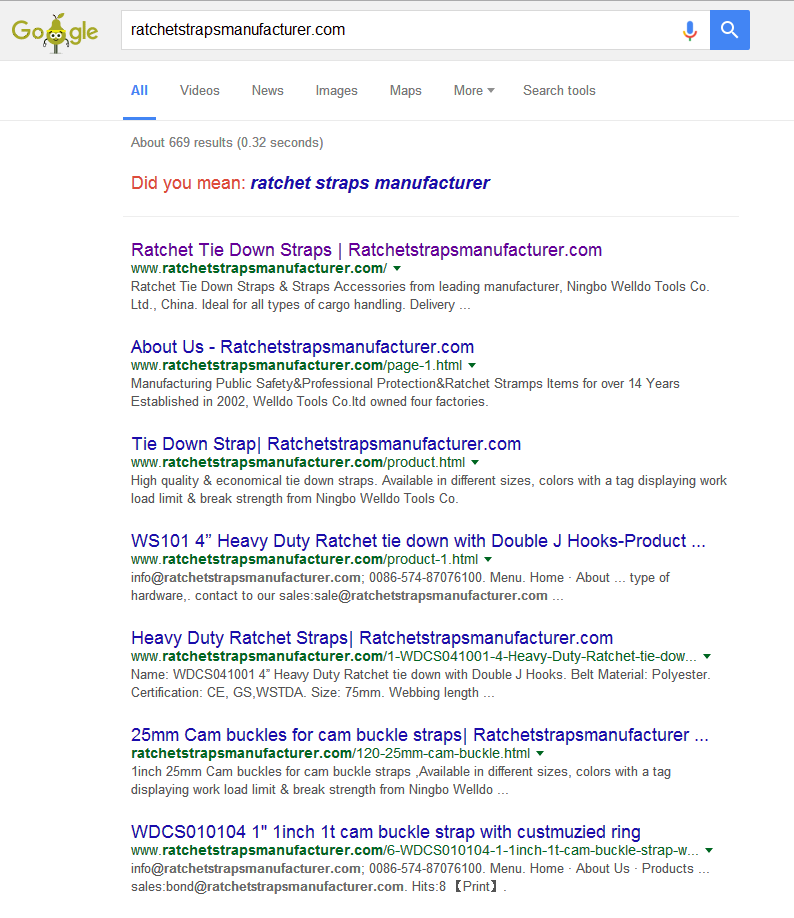Image resolution: width=794 pixels, height=918 pixels.
Task: Expand arrow next to homepage URL
Action: [x=397, y=268]
